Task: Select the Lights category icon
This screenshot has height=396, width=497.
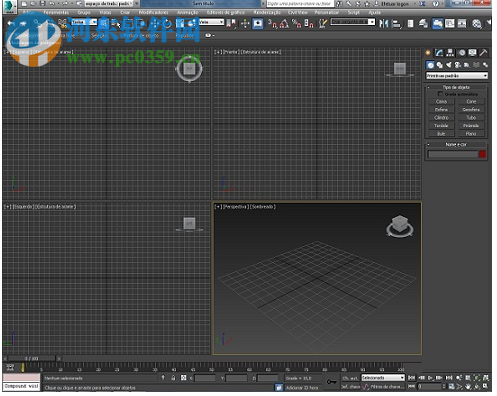Action: (x=449, y=65)
